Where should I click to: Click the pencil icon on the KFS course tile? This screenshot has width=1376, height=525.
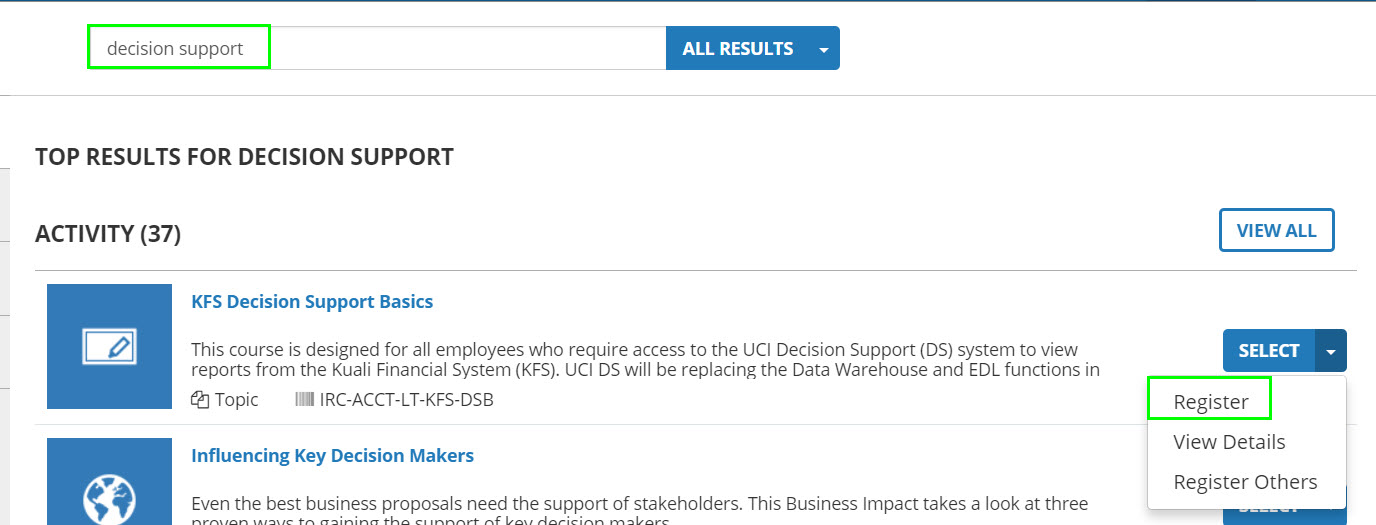click(109, 347)
